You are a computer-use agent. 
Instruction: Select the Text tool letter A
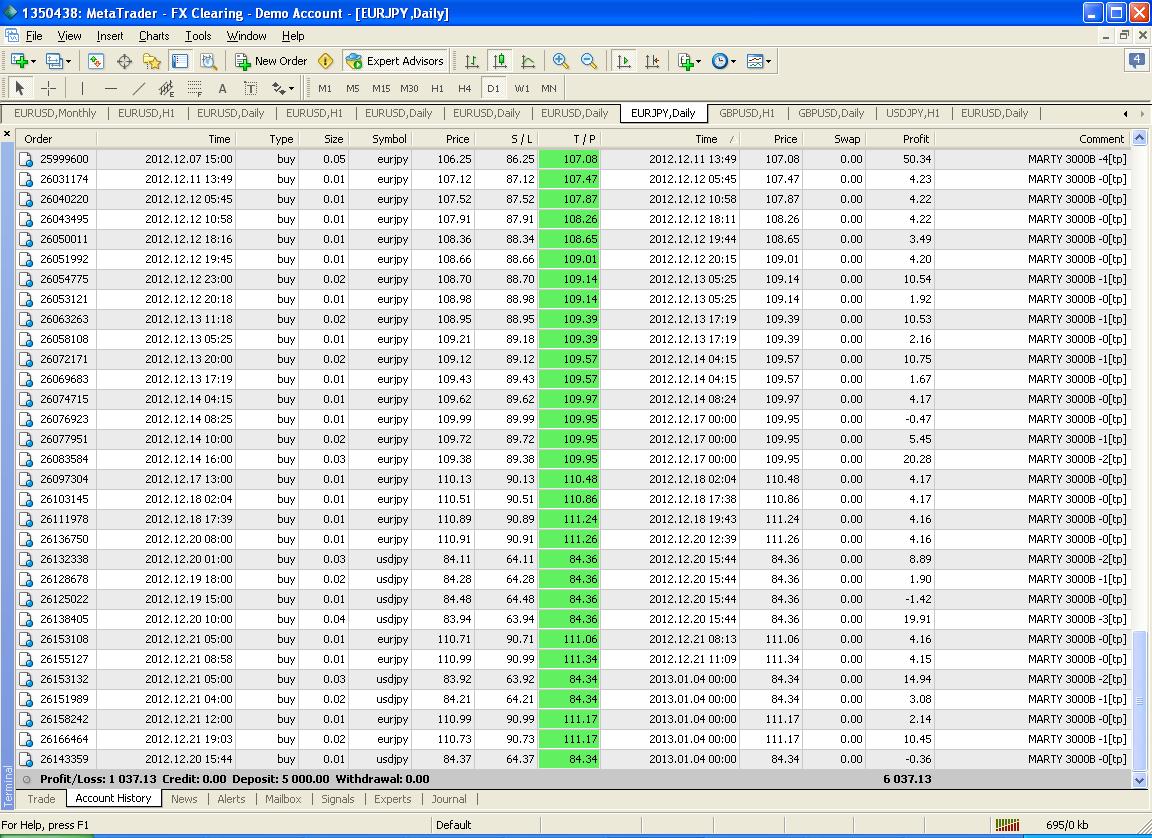223,89
